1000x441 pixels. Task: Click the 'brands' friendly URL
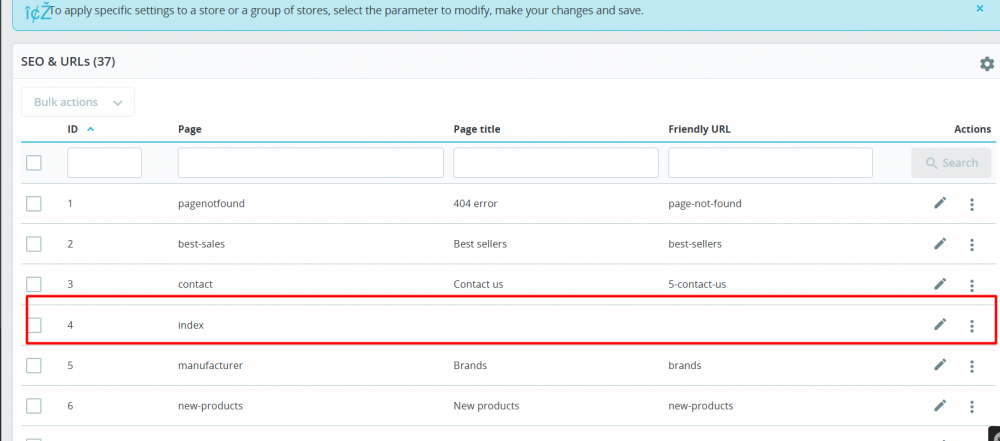685,366
